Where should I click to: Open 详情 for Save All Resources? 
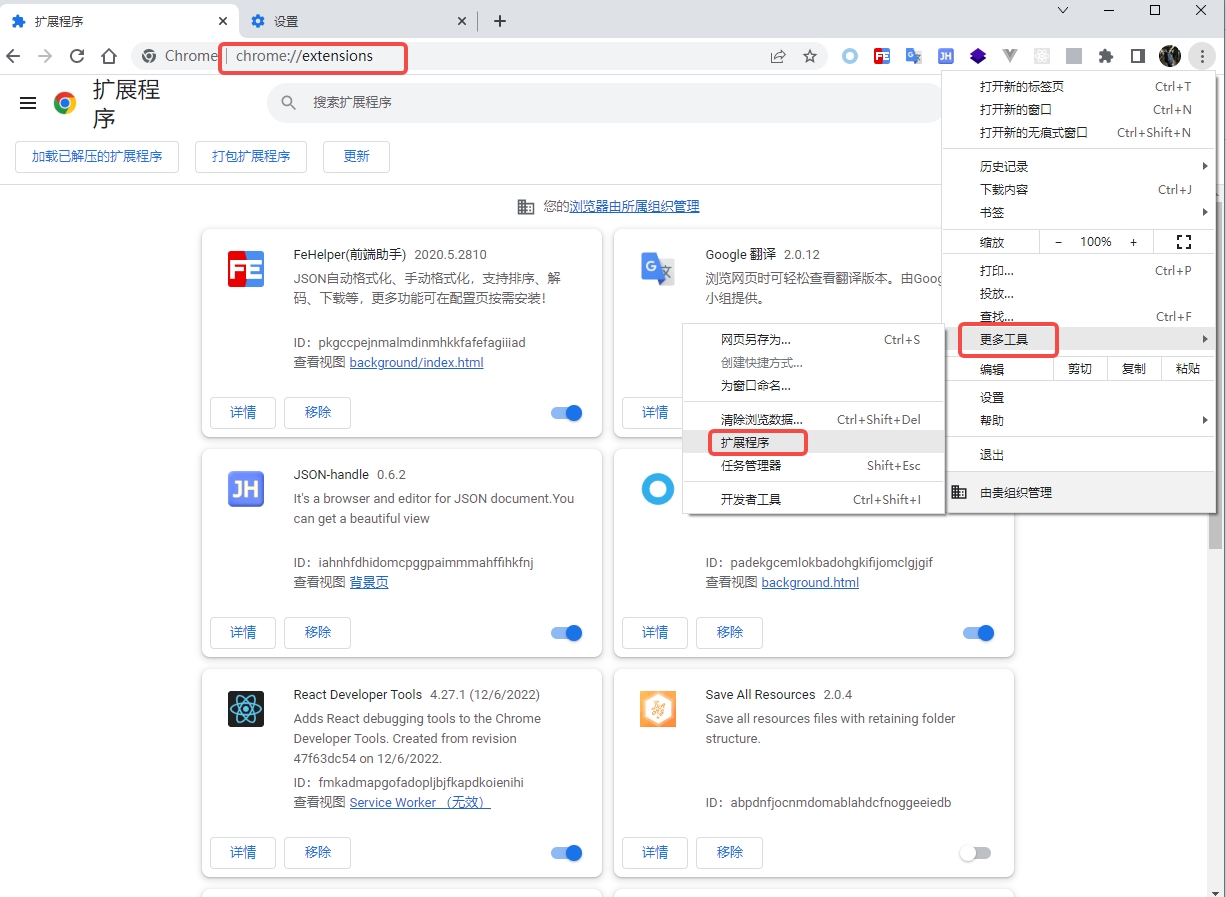click(655, 853)
